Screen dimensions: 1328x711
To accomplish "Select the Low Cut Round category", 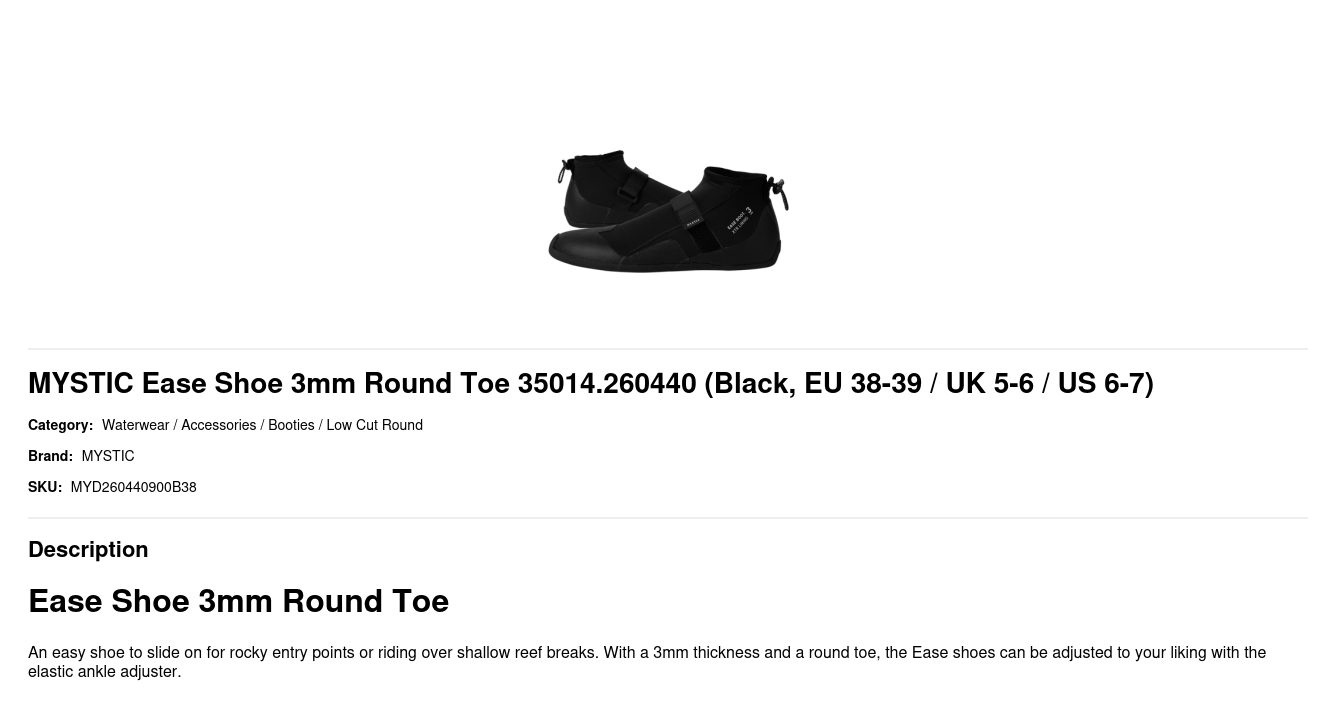I will (374, 425).
